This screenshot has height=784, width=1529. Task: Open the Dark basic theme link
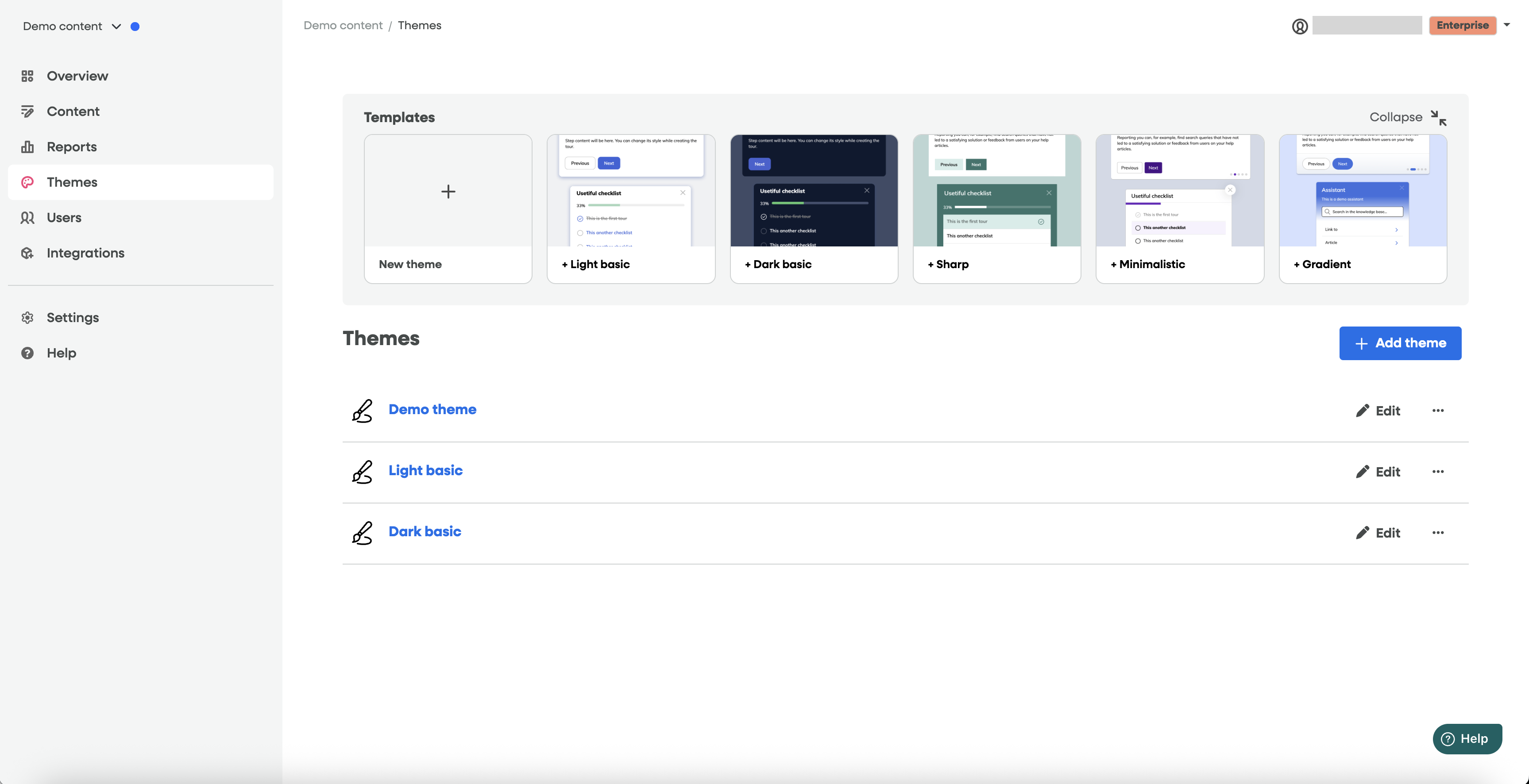point(425,531)
